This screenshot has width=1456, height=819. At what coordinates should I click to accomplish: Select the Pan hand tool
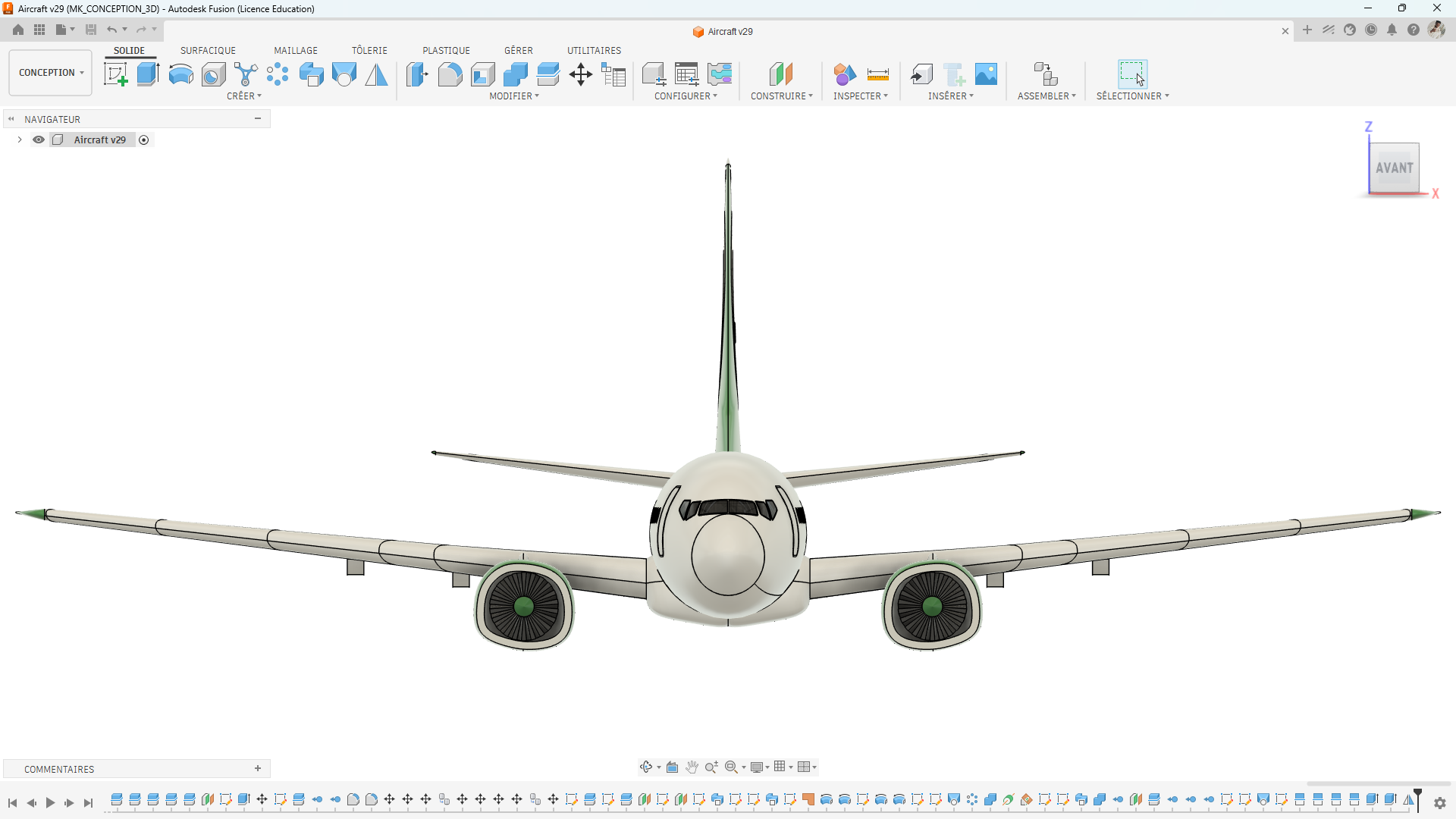click(692, 767)
